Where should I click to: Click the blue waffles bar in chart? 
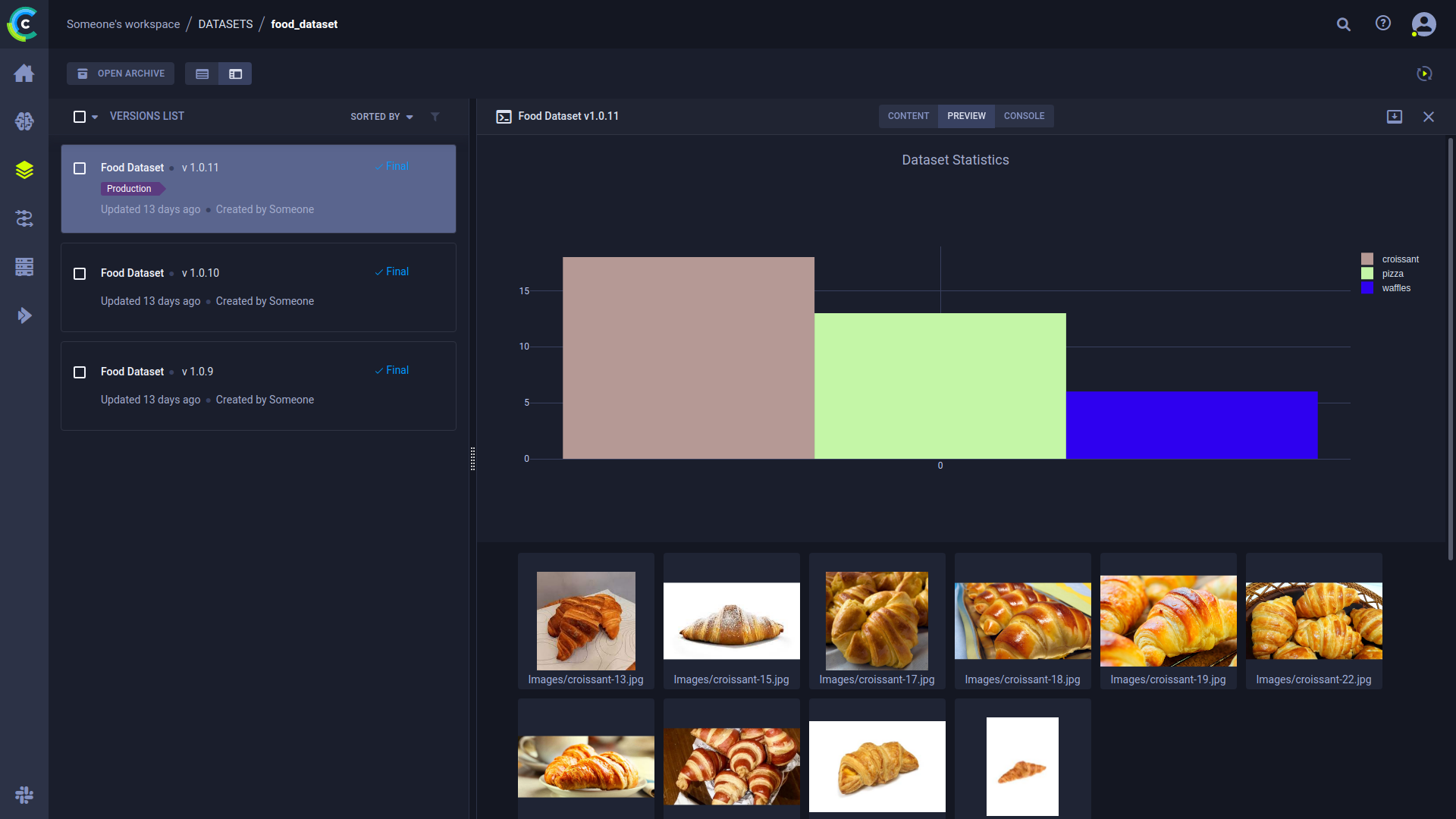[1192, 425]
